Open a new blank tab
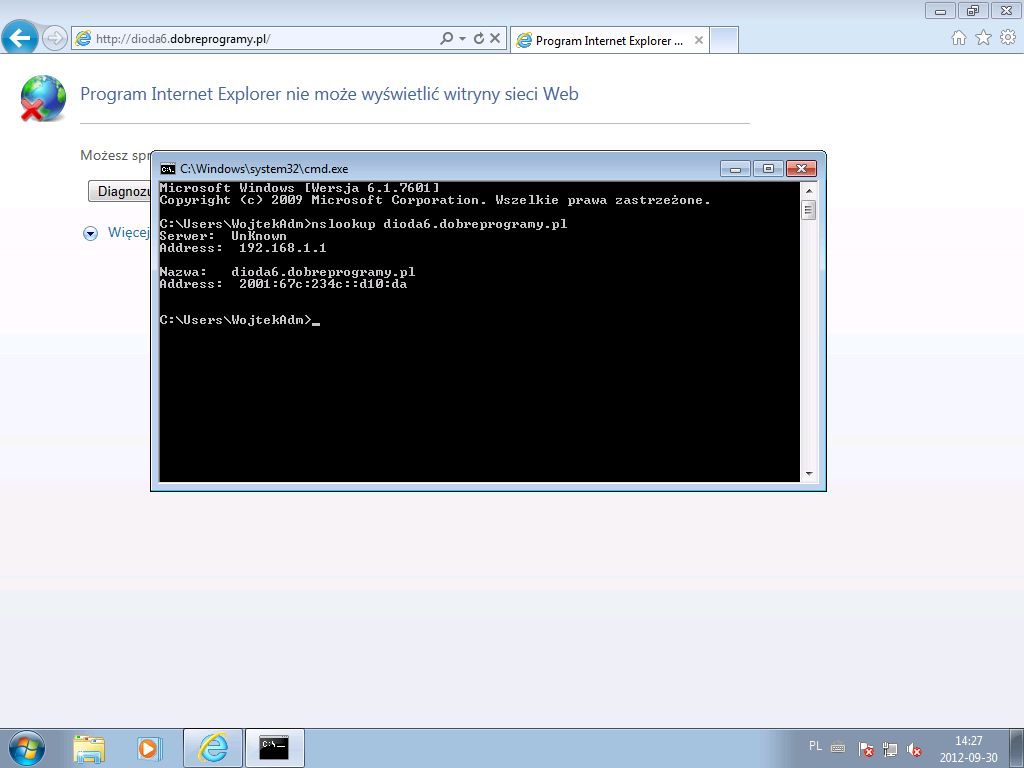This screenshot has height=768, width=1024. (x=724, y=40)
